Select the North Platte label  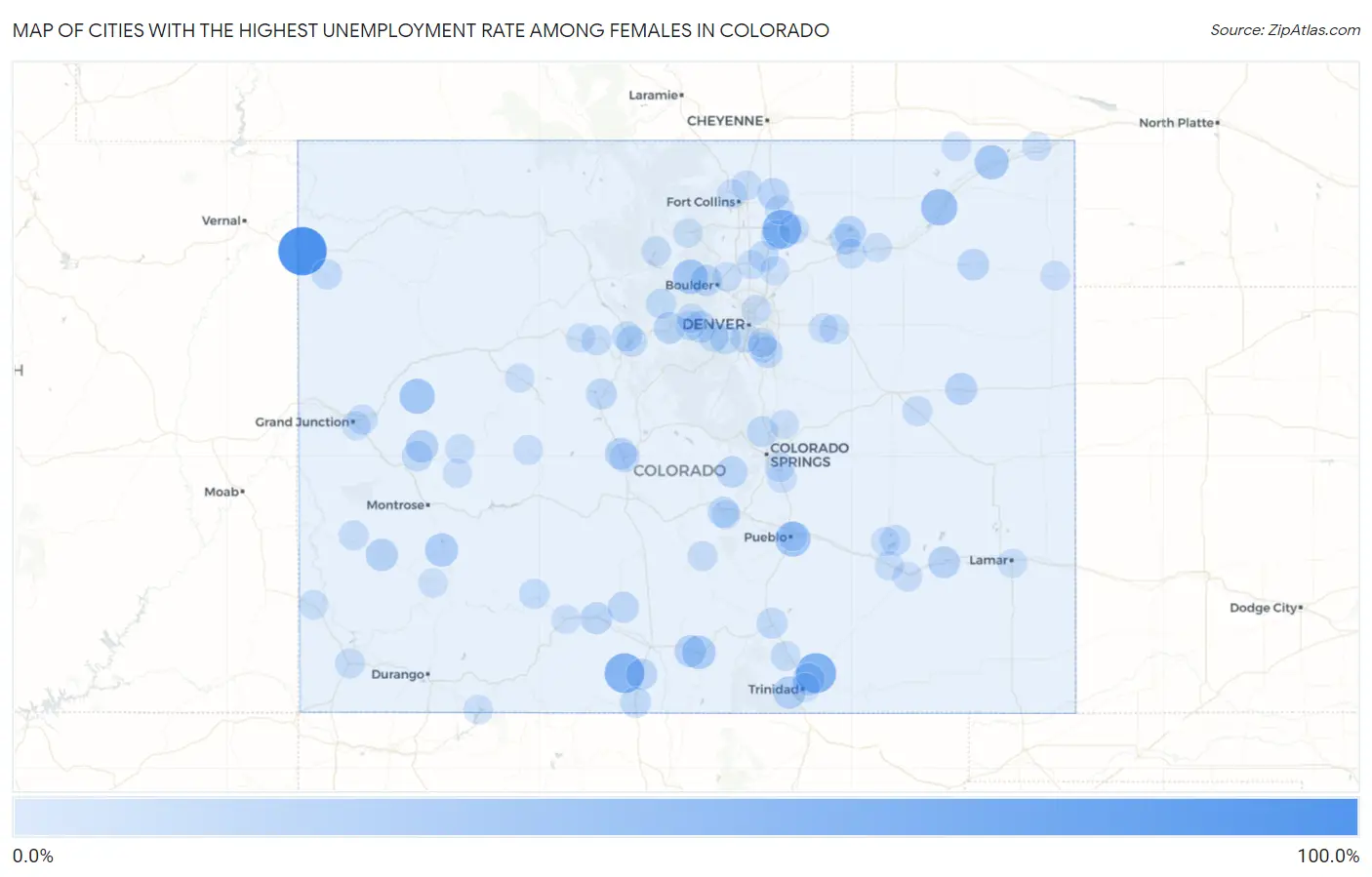coord(1178,123)
